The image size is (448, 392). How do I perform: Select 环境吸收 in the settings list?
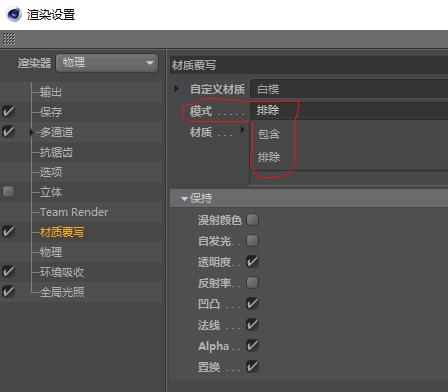point(62,272)
